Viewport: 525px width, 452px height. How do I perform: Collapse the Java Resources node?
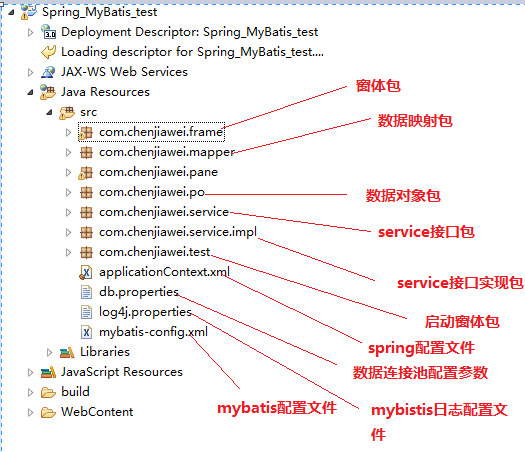coord(30,92)
